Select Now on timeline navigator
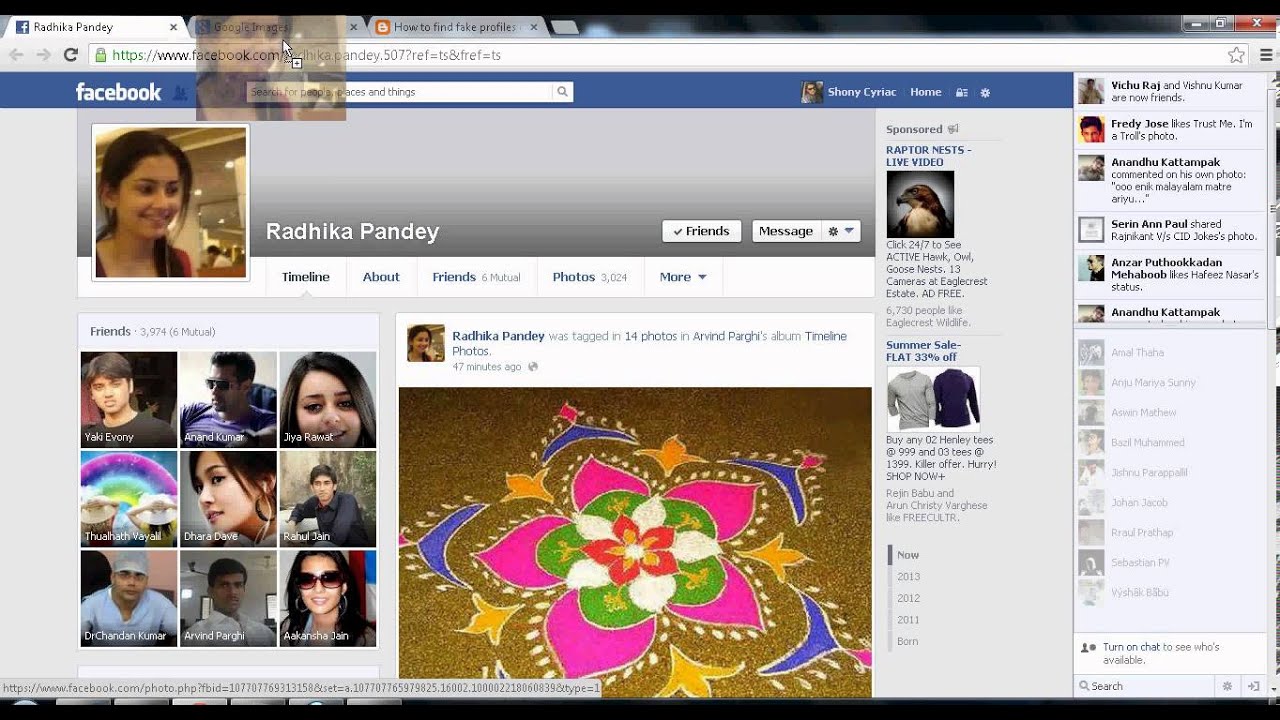Viewport: 1280px width, 720px height. [908, 555]
